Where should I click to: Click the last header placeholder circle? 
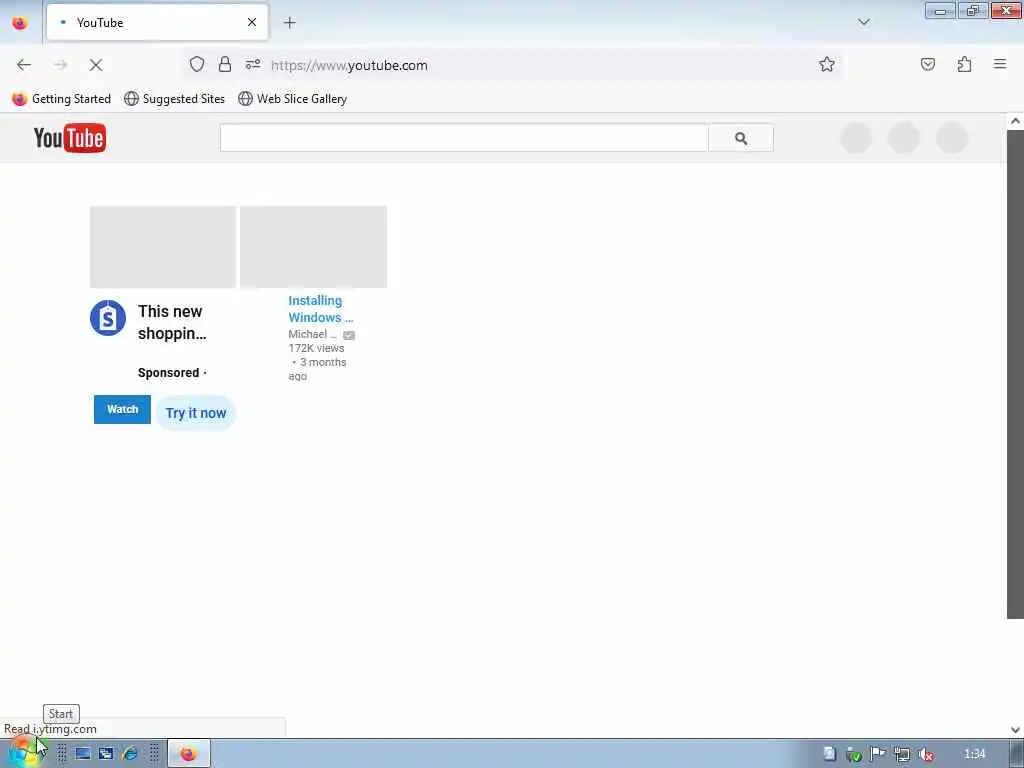[x=952, y=138]
